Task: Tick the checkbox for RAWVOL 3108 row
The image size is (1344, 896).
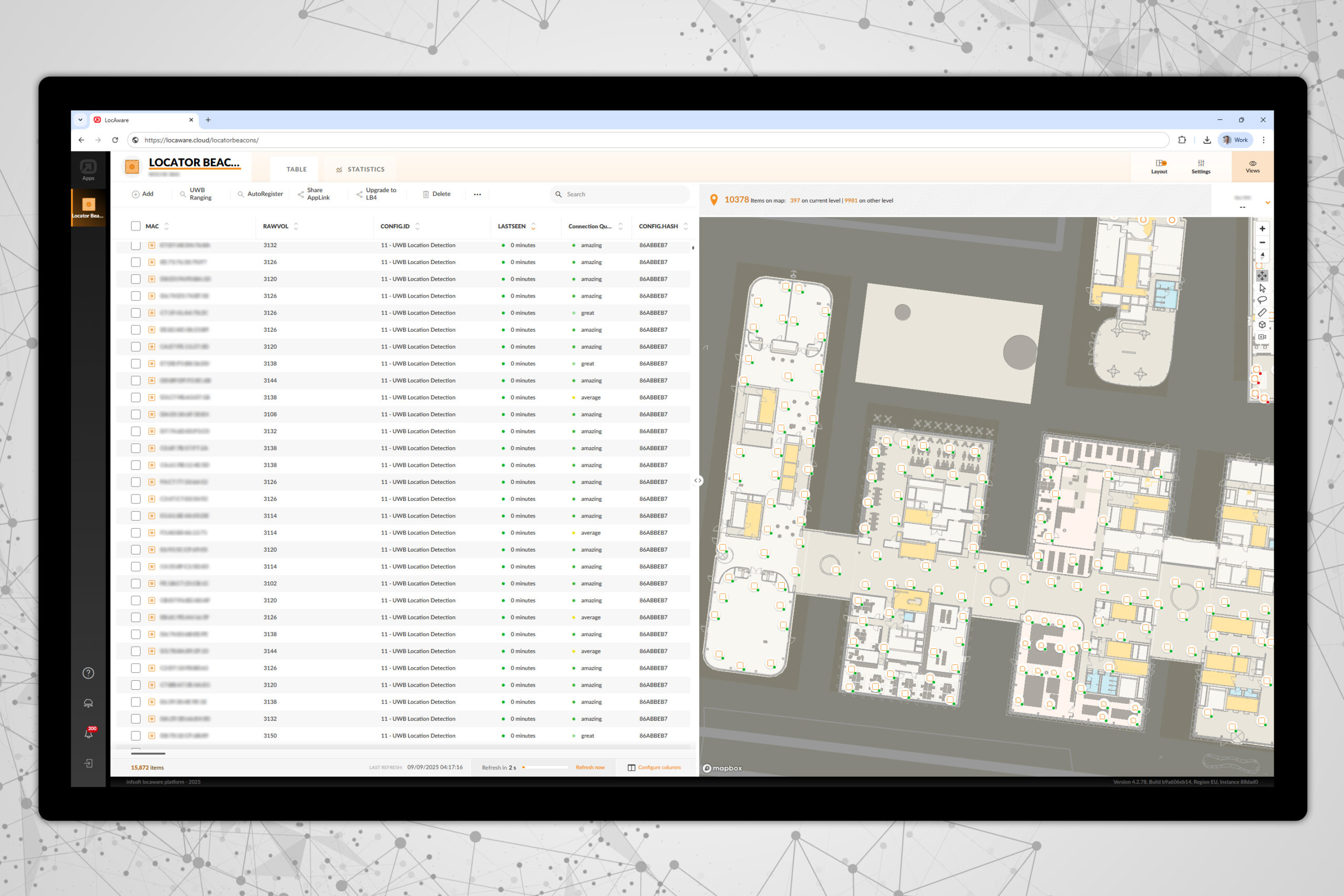Action: pos(135,414)
